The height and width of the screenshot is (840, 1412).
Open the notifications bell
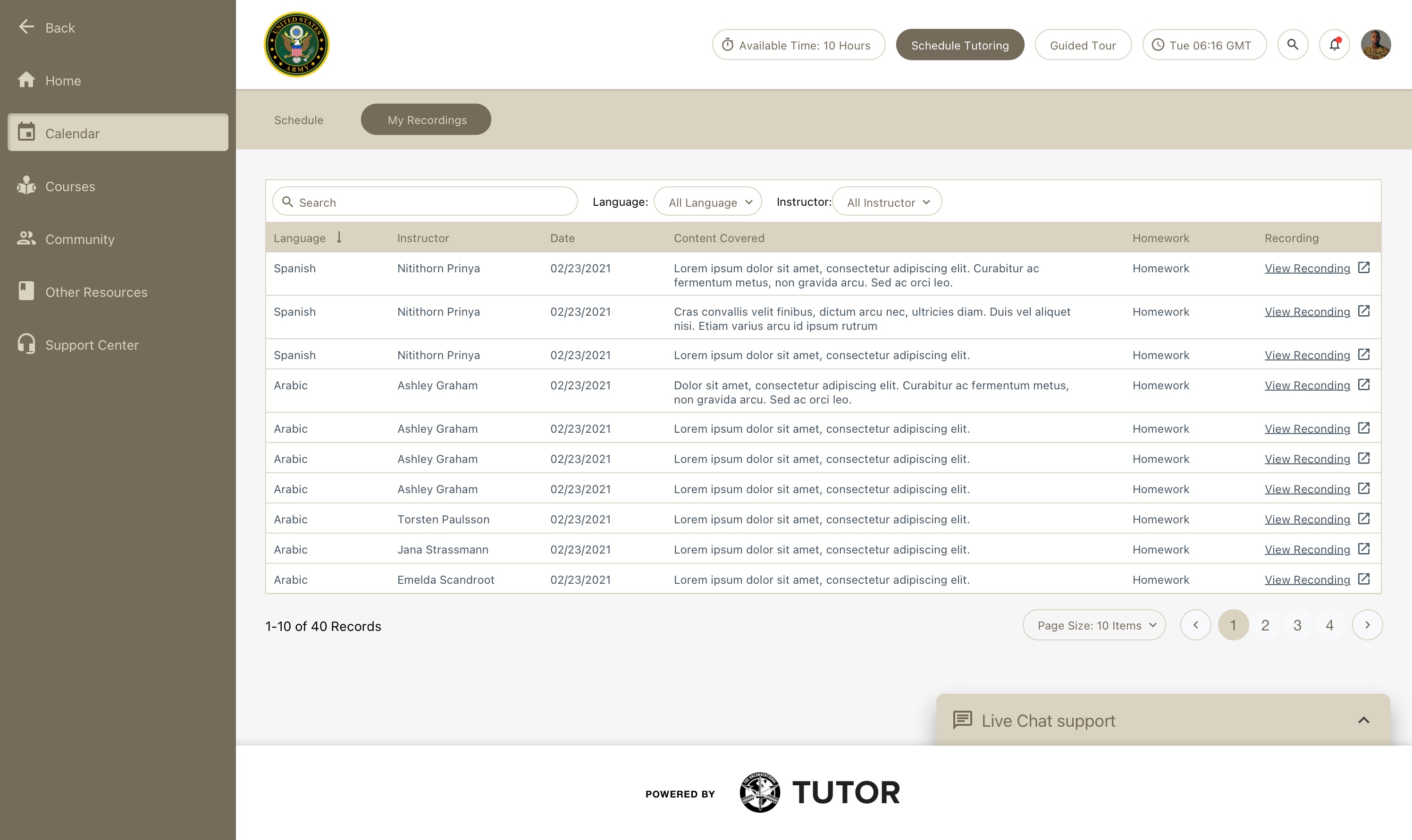(1335, 45)
